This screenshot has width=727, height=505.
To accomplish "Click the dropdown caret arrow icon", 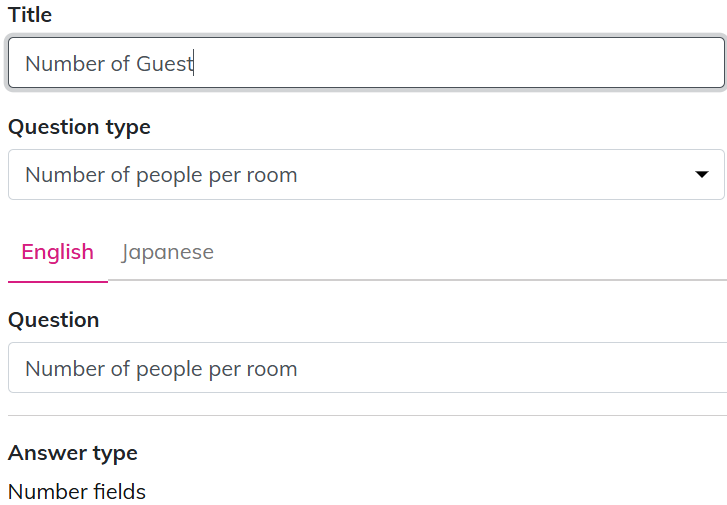I will [701, 175].
